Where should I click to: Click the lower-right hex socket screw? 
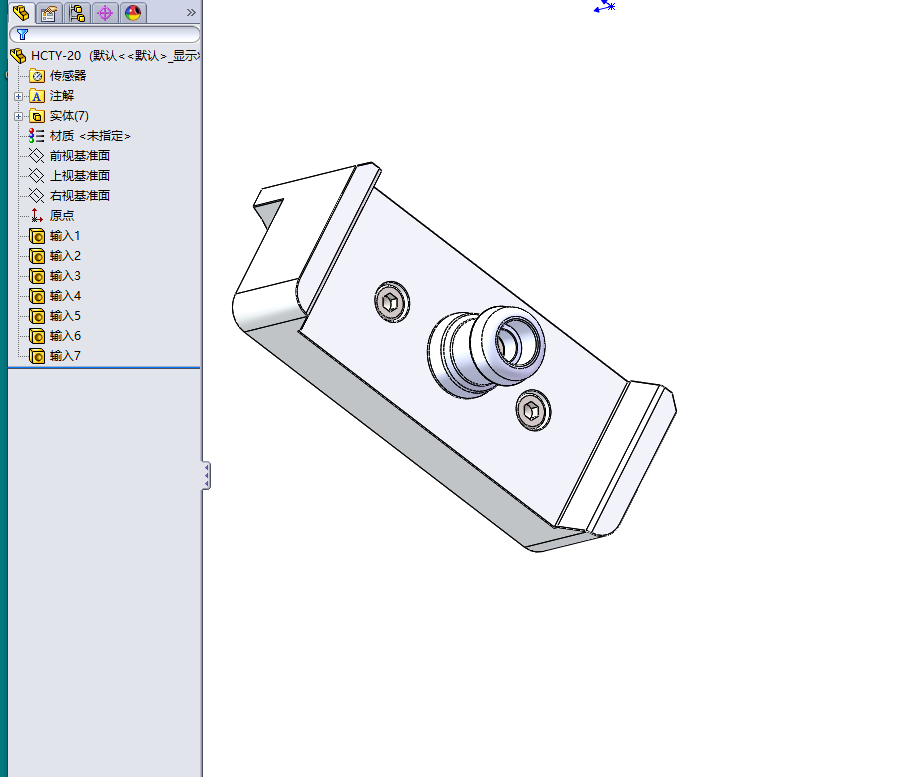coord(533,411)
